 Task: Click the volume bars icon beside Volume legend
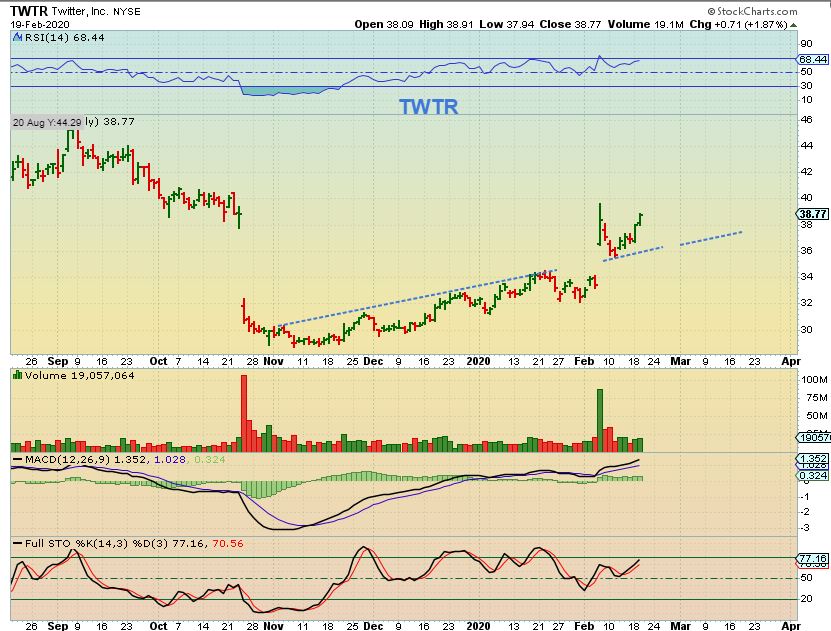[17, 375]
